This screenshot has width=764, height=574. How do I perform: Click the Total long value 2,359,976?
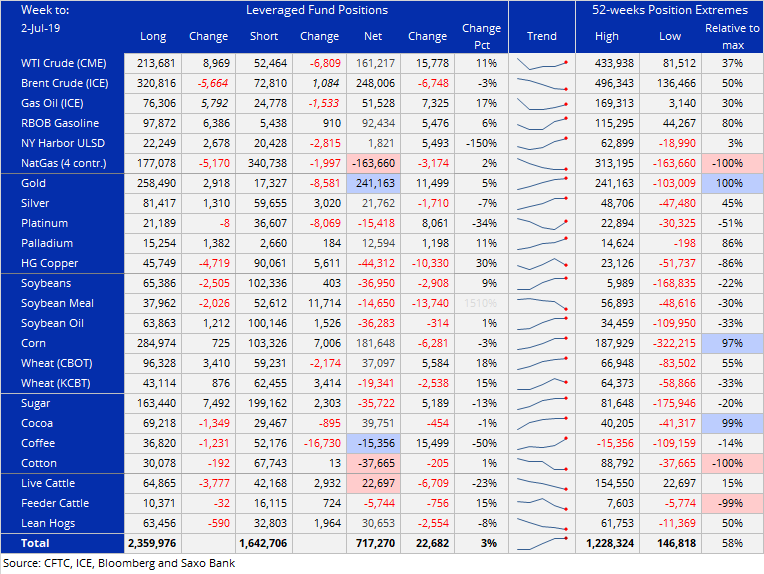click(x=160, y=544)
